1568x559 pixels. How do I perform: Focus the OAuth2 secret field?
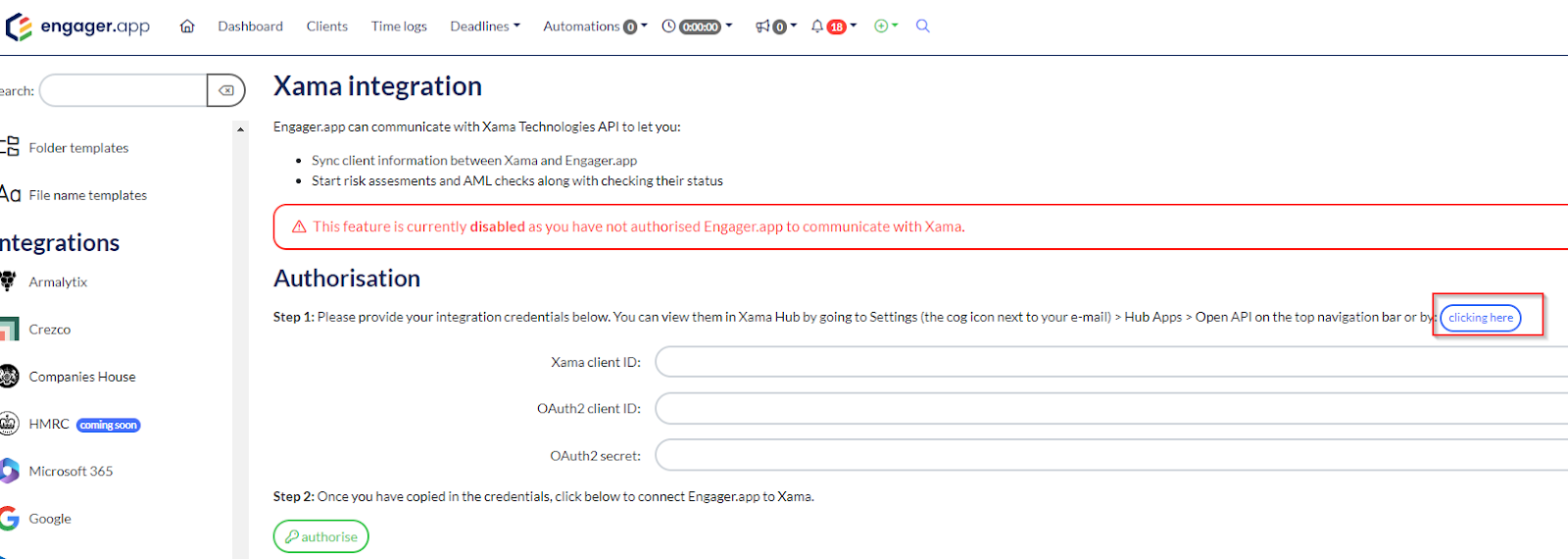(1111, 455)
